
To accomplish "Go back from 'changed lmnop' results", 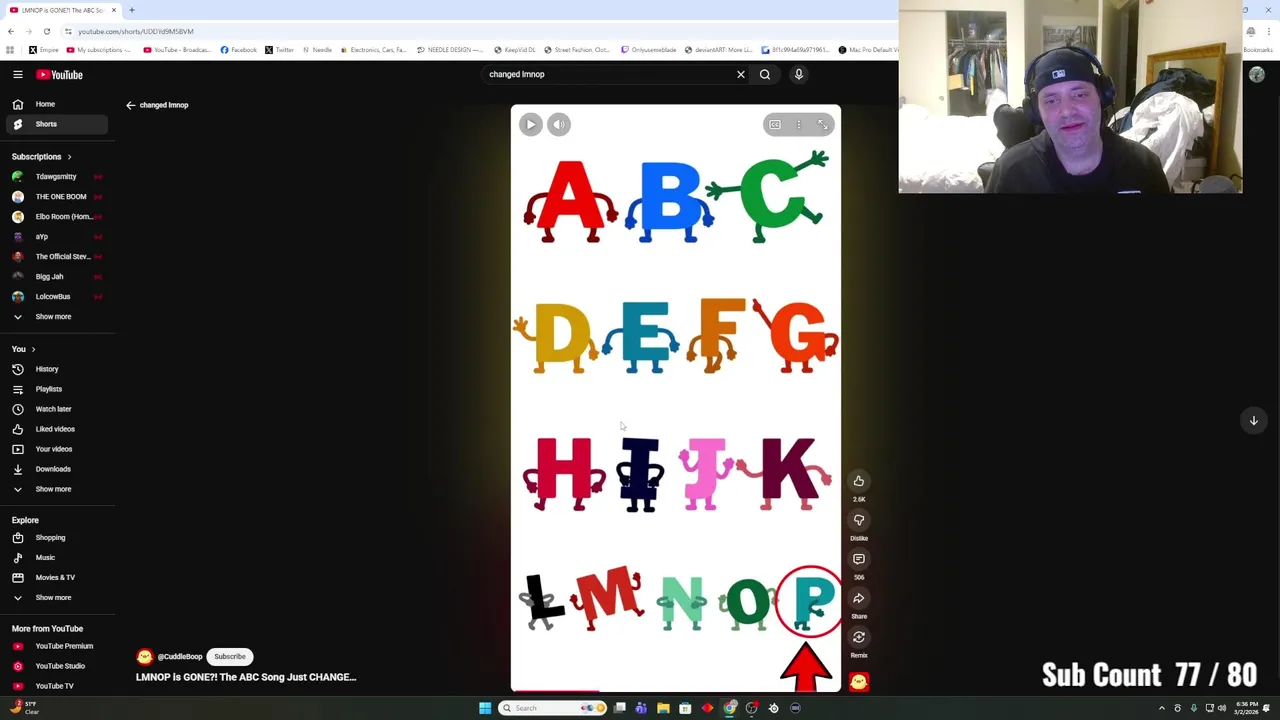I will point(130,105).
